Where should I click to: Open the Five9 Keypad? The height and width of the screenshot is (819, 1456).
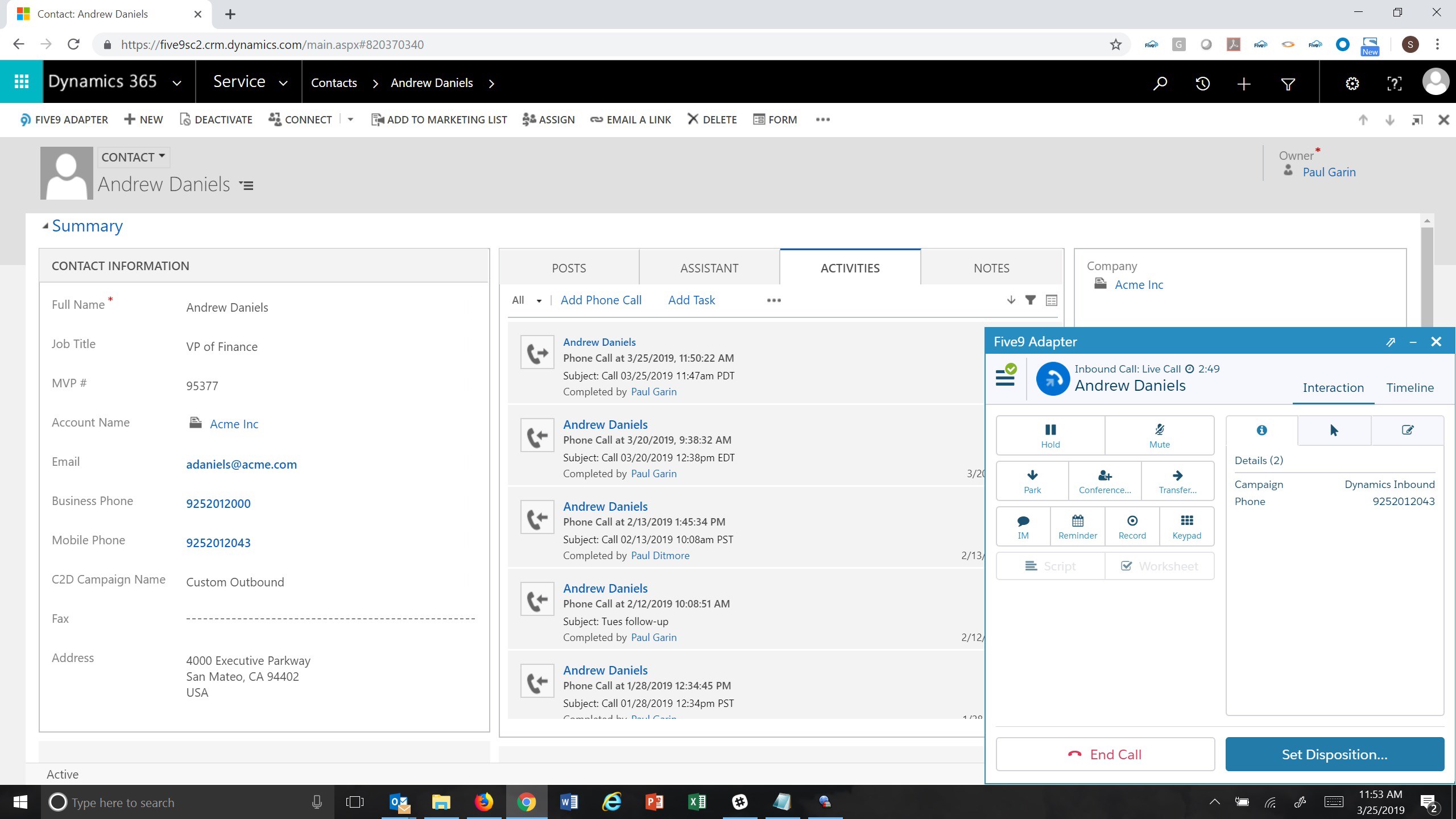[1186, 527]
